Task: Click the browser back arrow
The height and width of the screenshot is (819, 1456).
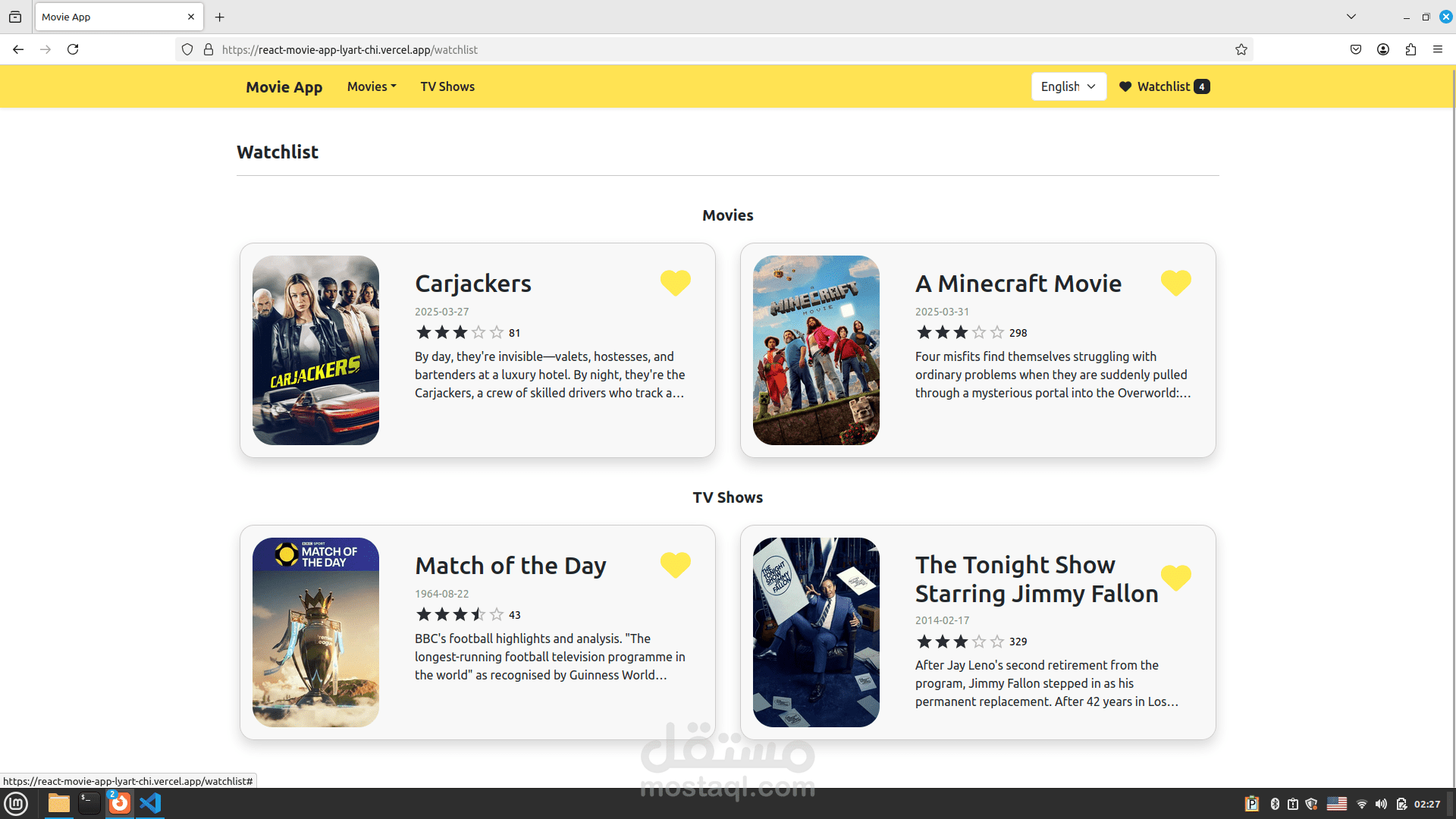Action: (18, 49)
